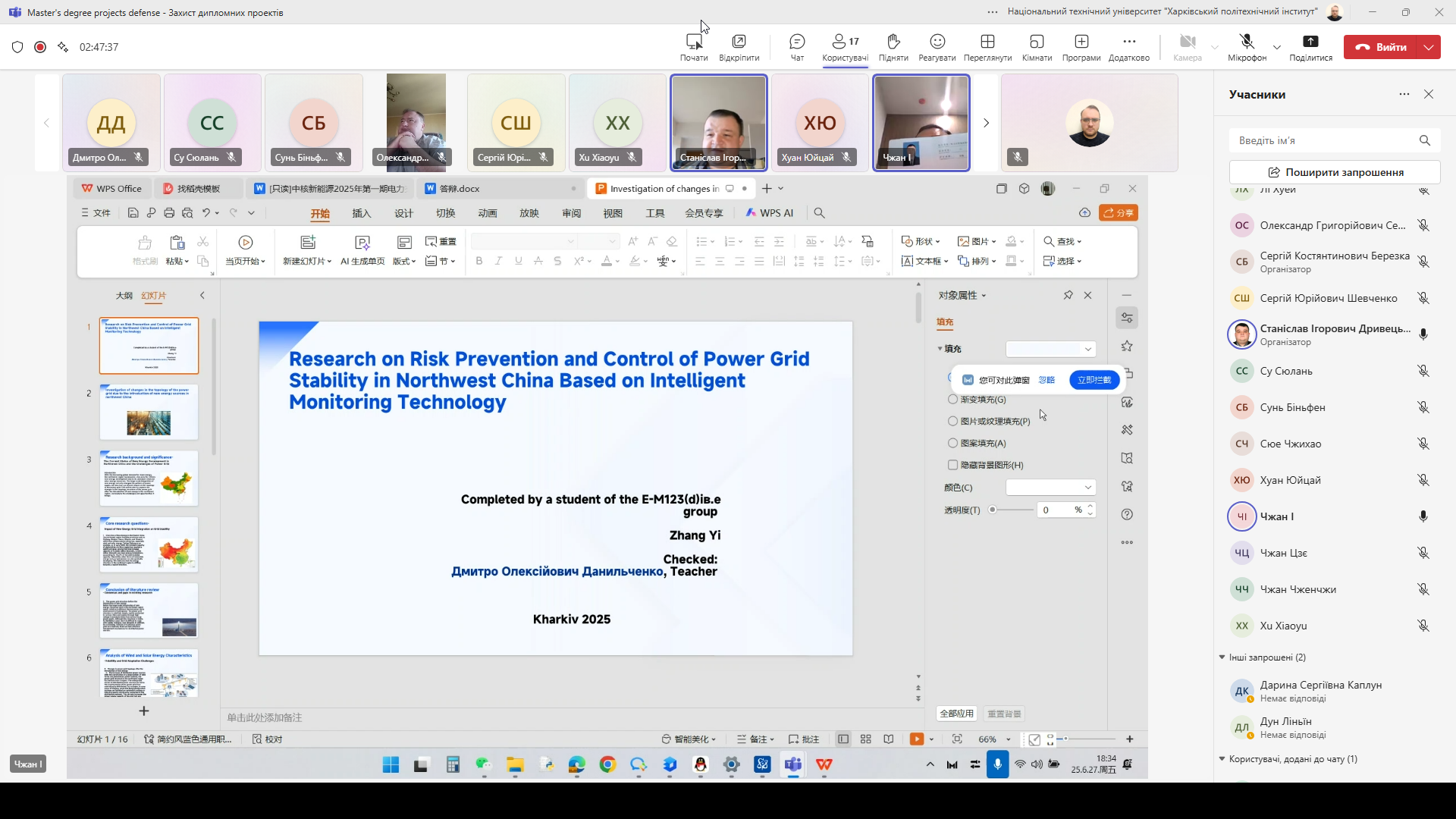Open the Programs (Програми) plus icon

tap(1081, 42)
